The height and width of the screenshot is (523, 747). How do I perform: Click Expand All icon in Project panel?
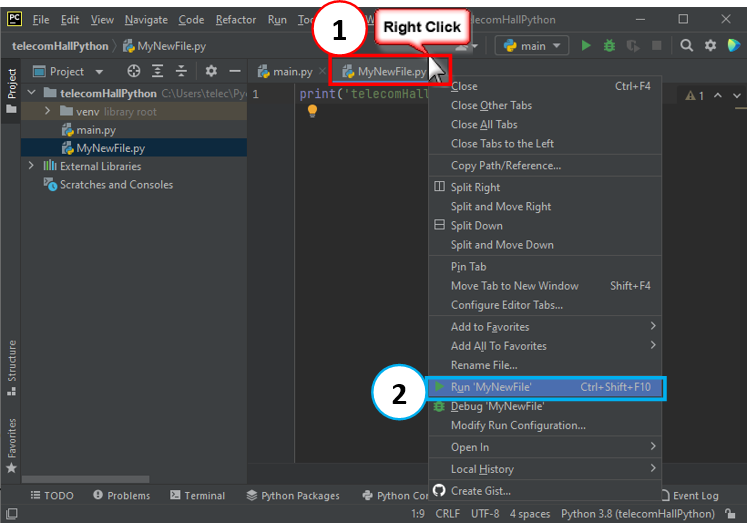157,71
